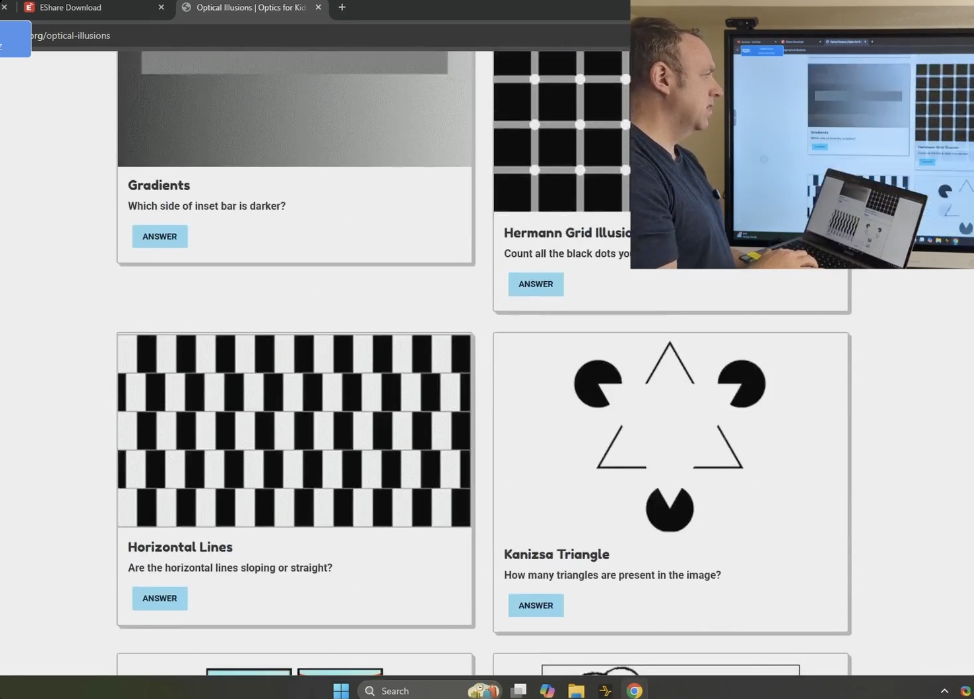Viewport: 974px width, 699px height.
Task: Click the Horizontal Lines illusion image
Action: click(294, 431)
